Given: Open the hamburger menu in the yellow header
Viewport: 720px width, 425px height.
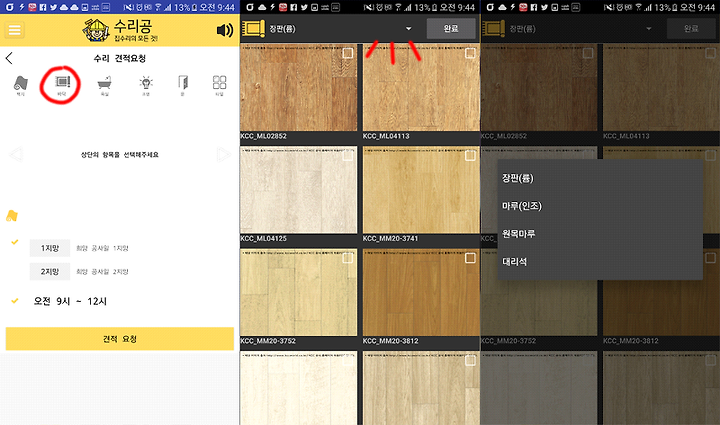Looking at the screenshot, I should pyautogui.click(x=15, y=30).
